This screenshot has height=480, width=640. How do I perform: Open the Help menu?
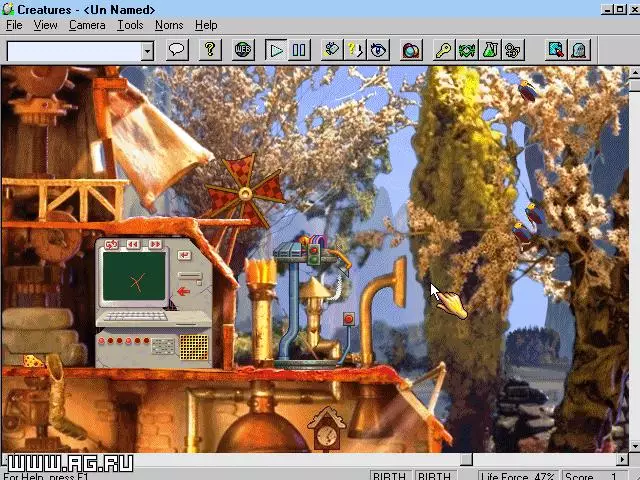pyautogui.click(x=206, y=25)
